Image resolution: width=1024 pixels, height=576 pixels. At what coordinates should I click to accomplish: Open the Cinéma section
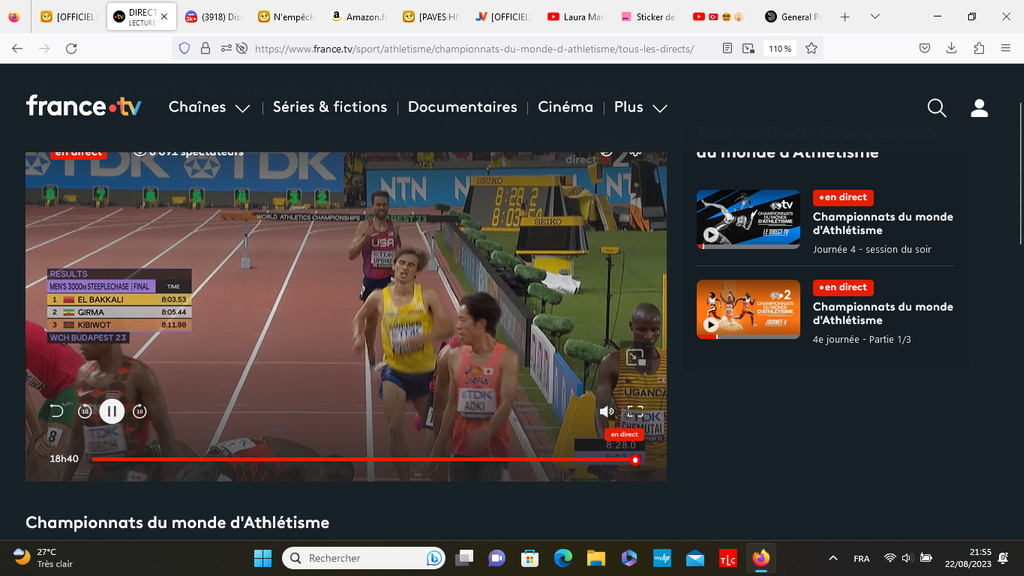(x=566, y=107)
